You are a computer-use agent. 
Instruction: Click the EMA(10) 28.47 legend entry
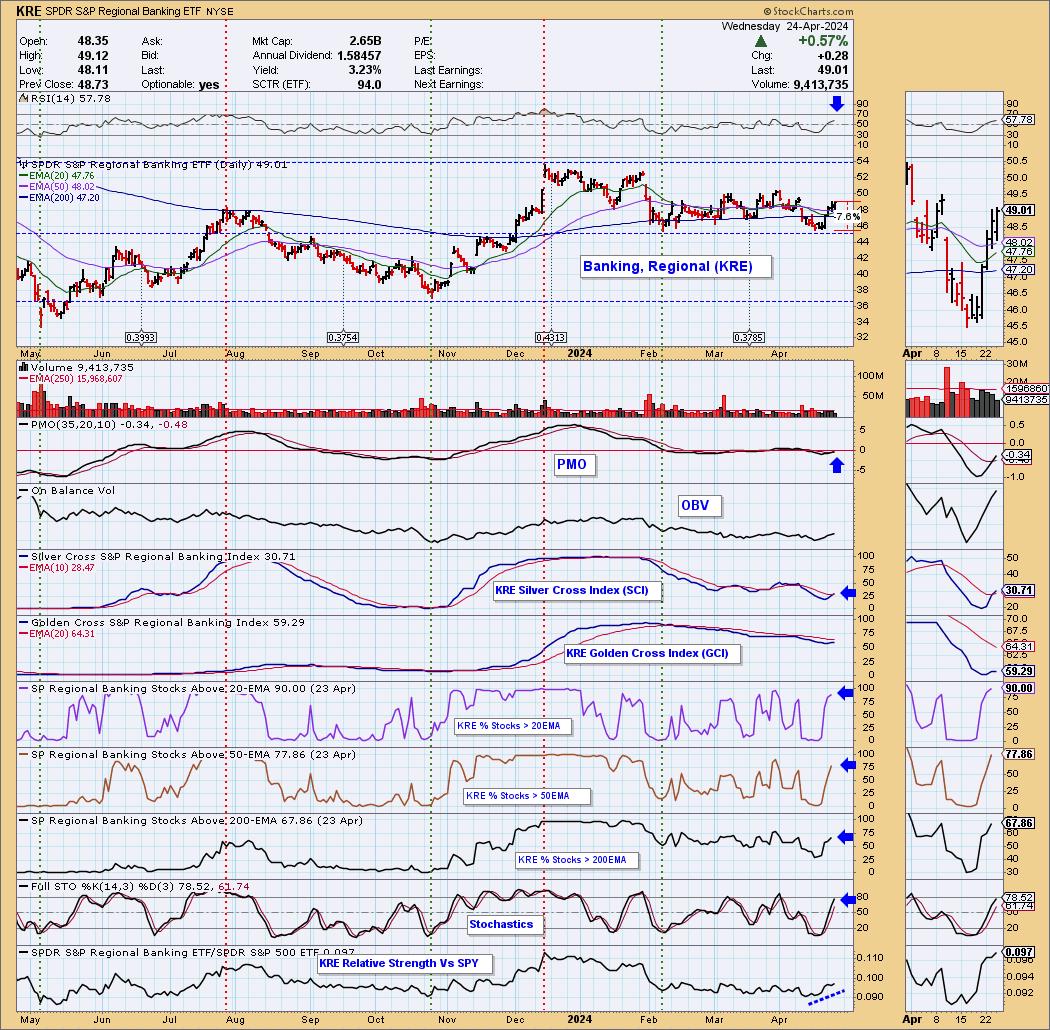(x=56, y=567)
